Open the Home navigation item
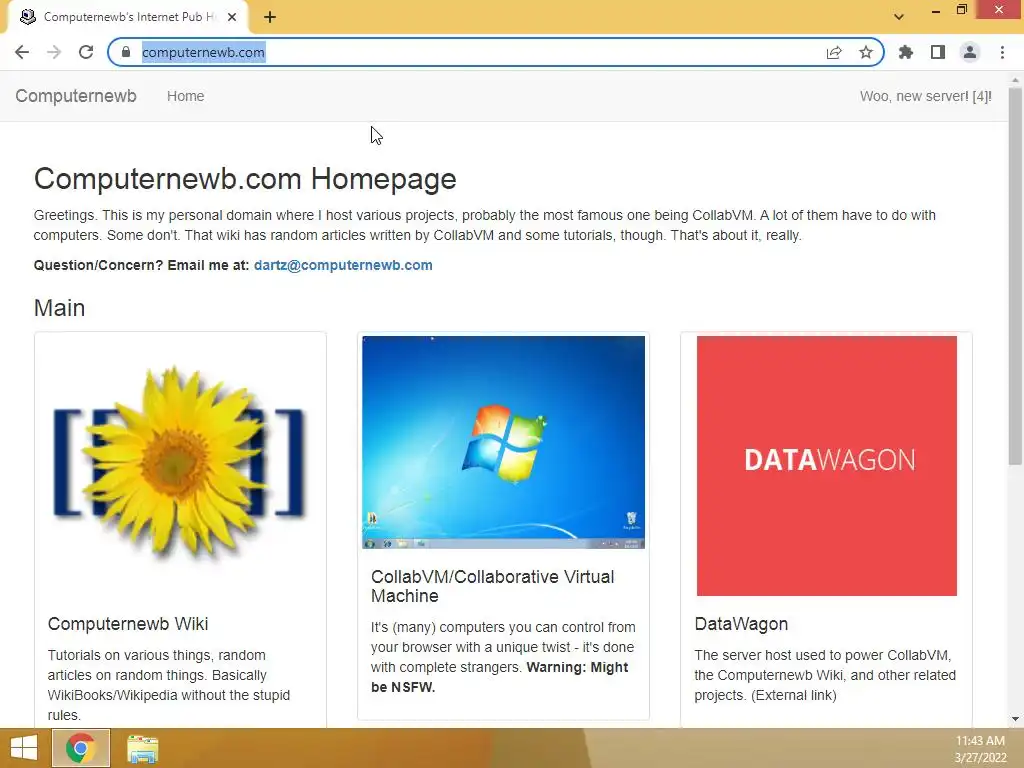 [185, 96]
